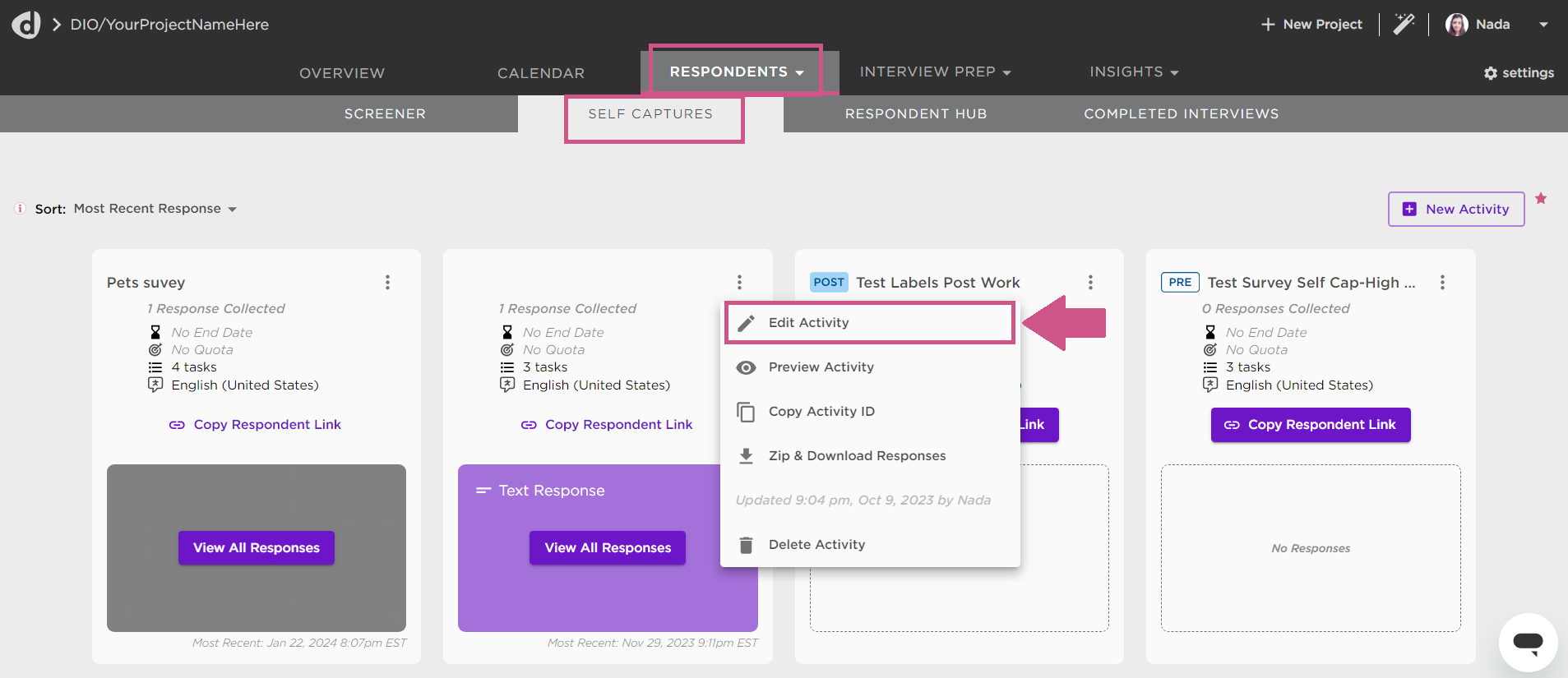Go to the Respondent Hub sub-tab

pos(916,113)
